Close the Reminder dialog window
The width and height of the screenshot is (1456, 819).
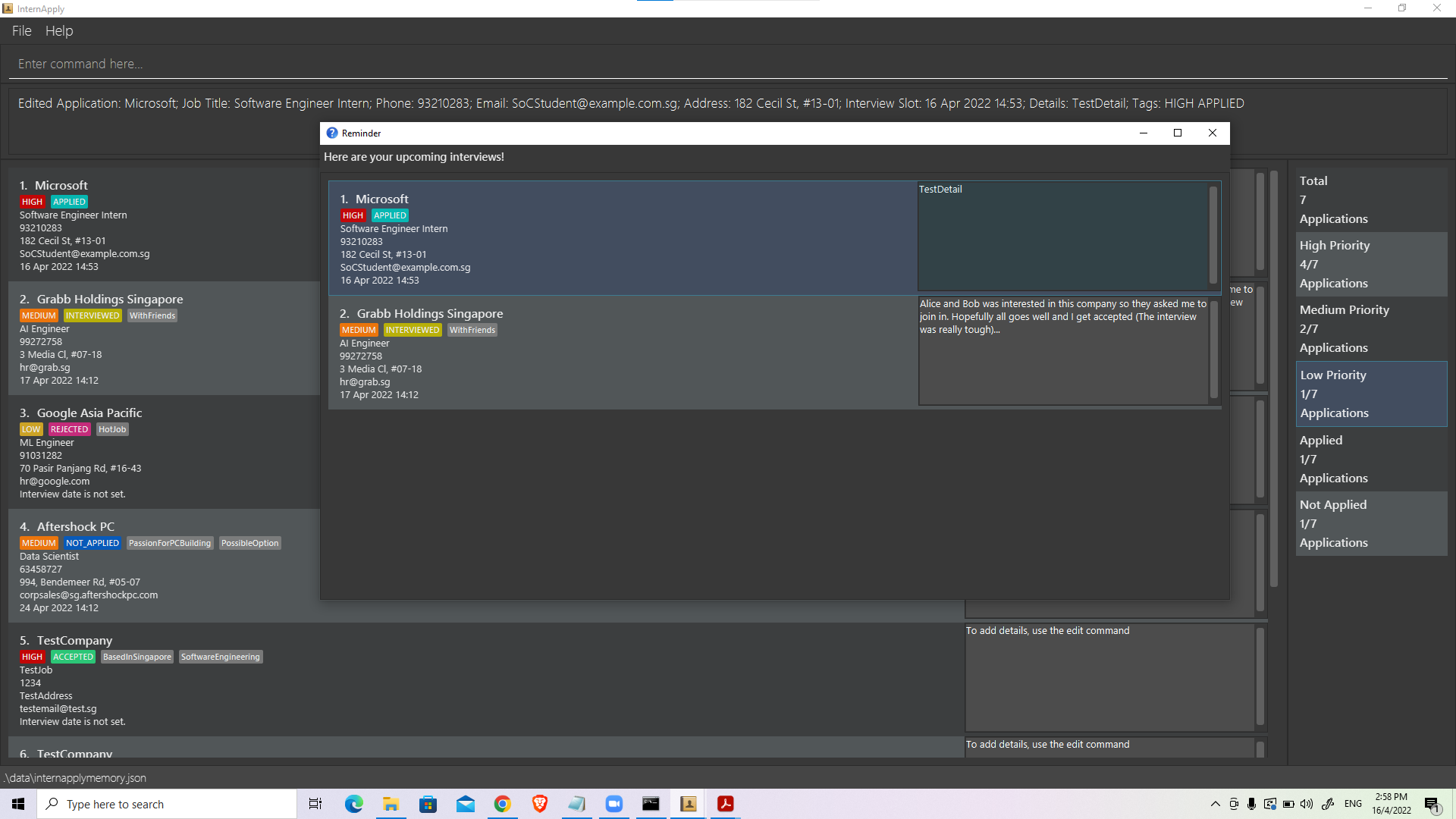pos(1212,133)
